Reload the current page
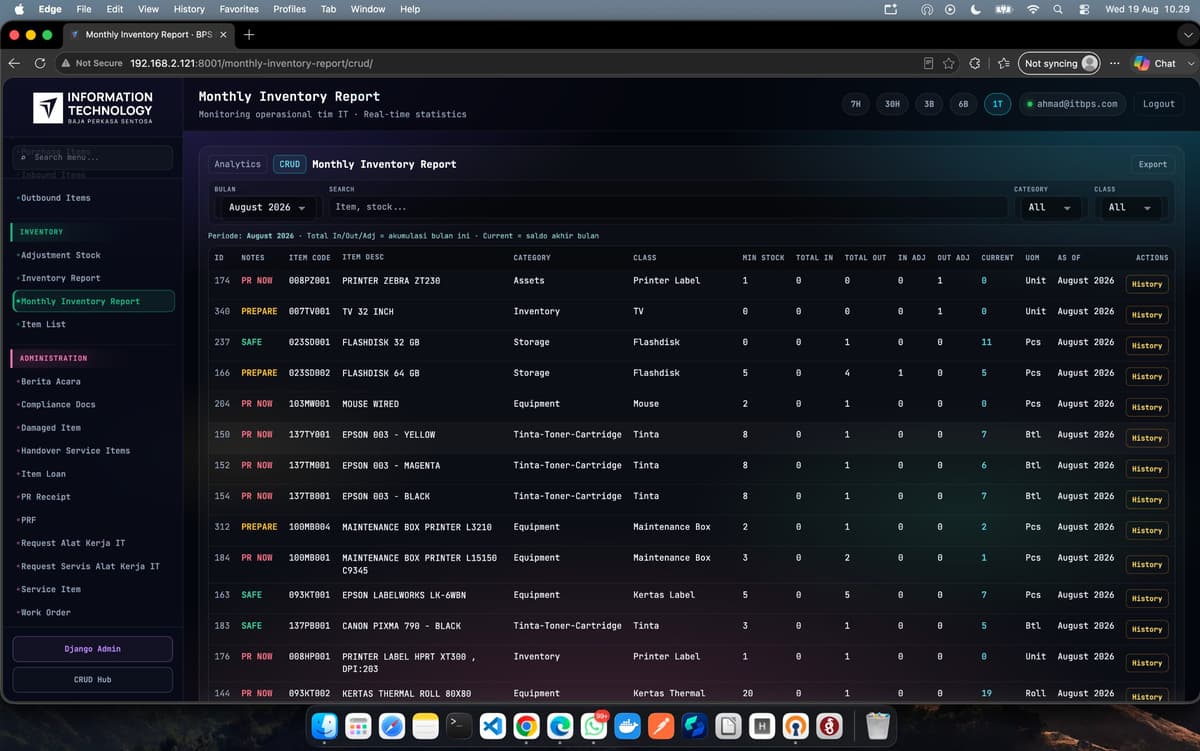The image size is (1200, 751). 40,63
